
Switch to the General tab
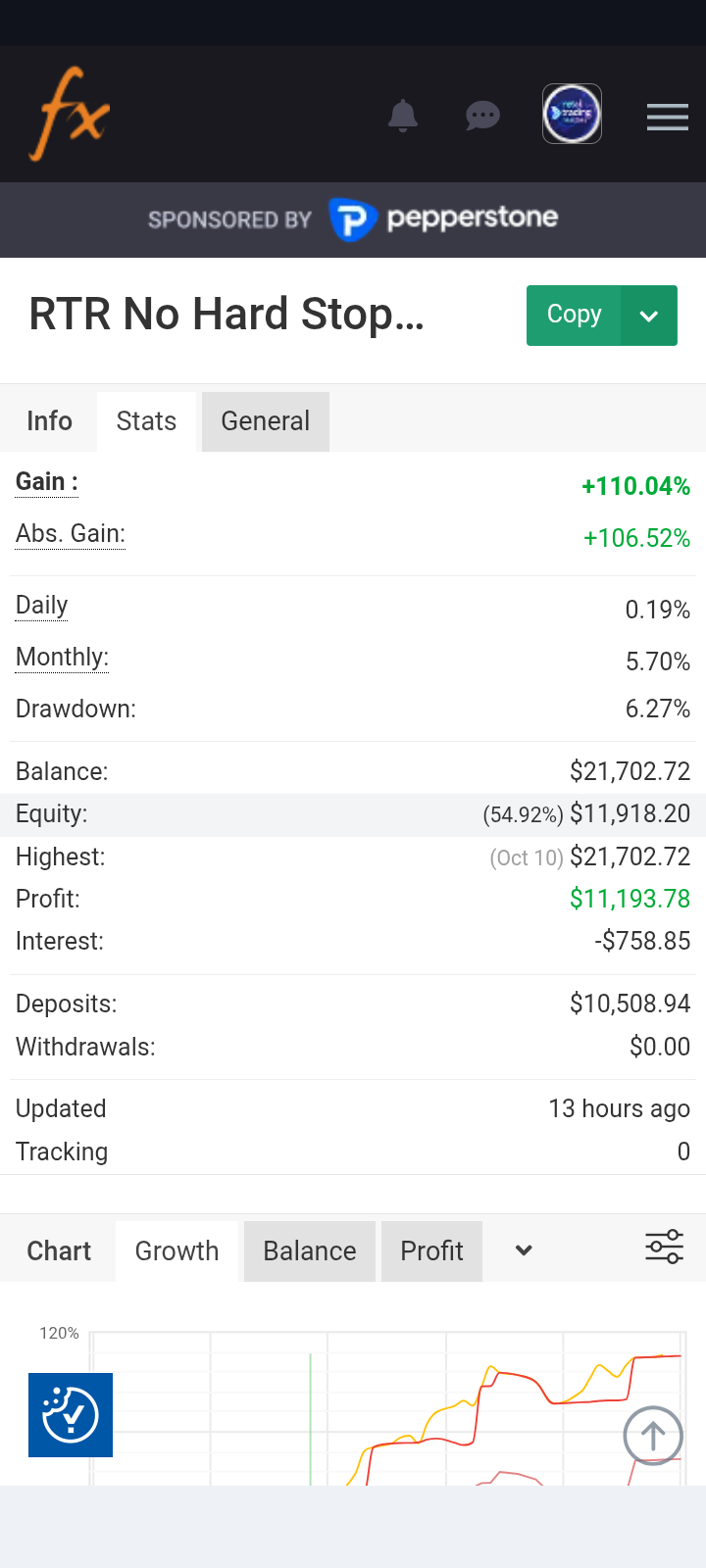[265, 421]
